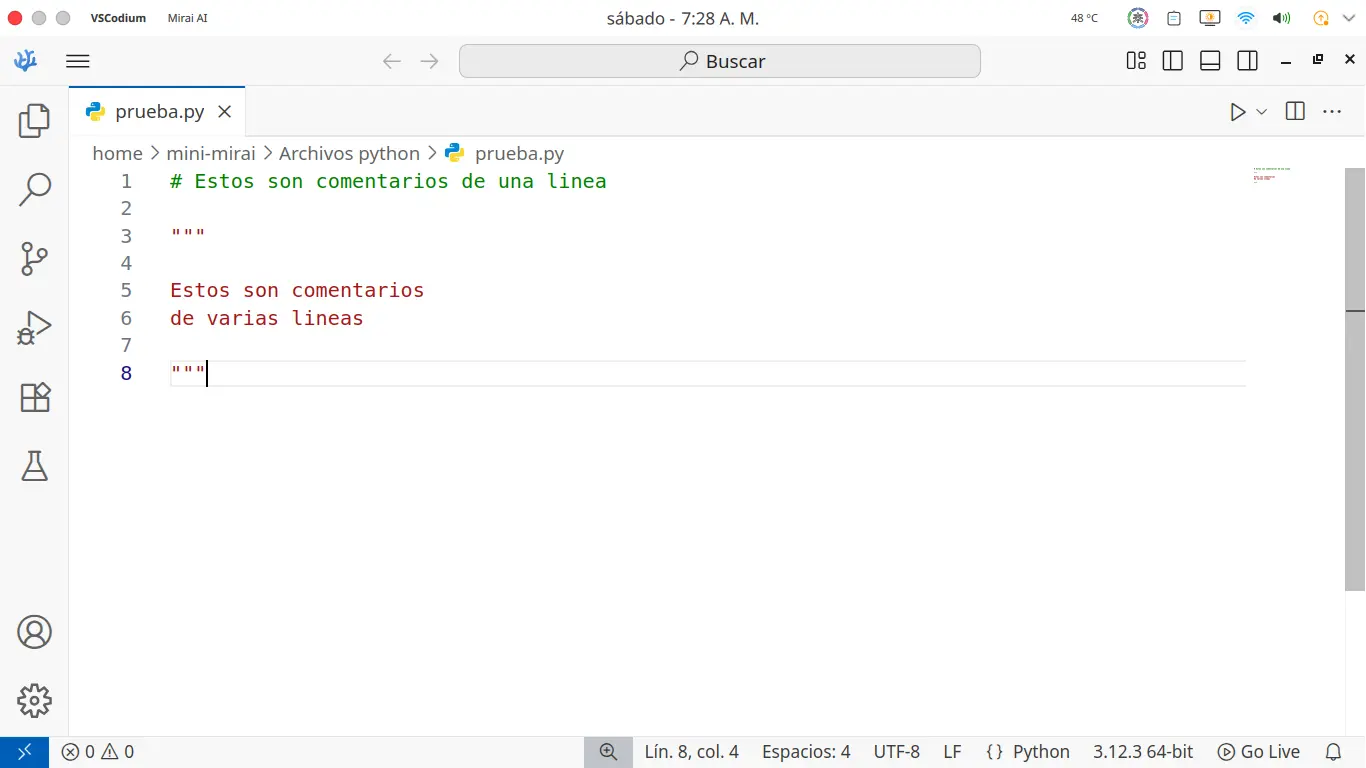Open the Wi-Fi network tray icon

point(1246,18)
